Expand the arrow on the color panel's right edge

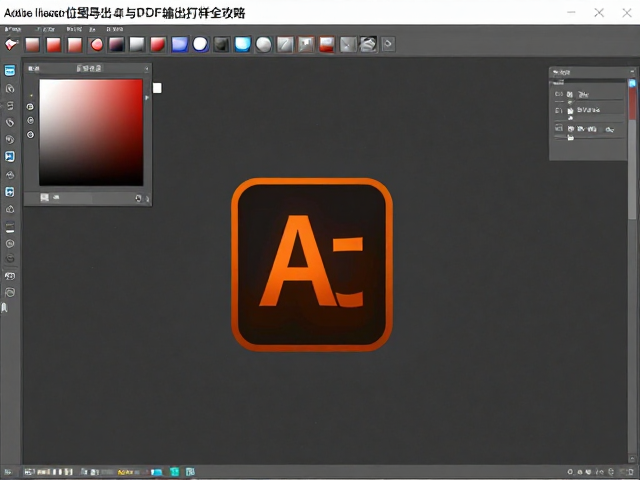click(147, 98)
